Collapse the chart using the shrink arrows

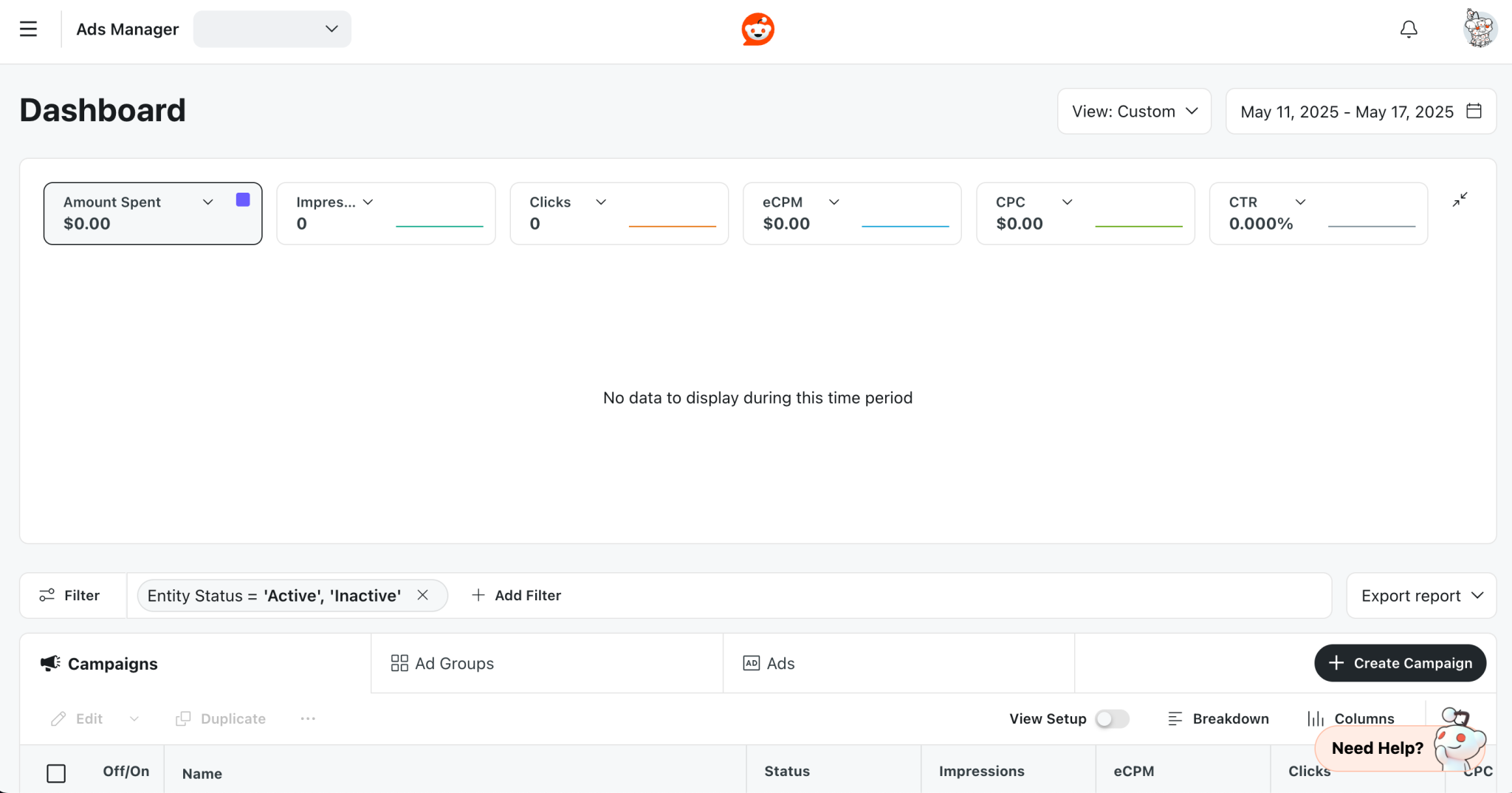click(x=1460, y=199)
